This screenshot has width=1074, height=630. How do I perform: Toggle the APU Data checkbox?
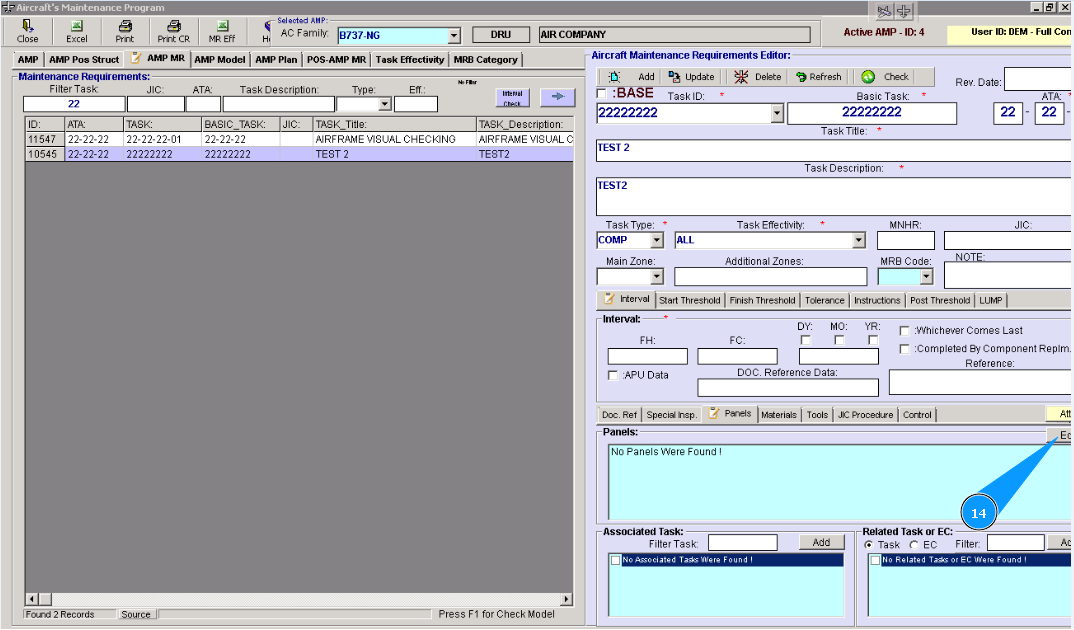coord(613,375)
